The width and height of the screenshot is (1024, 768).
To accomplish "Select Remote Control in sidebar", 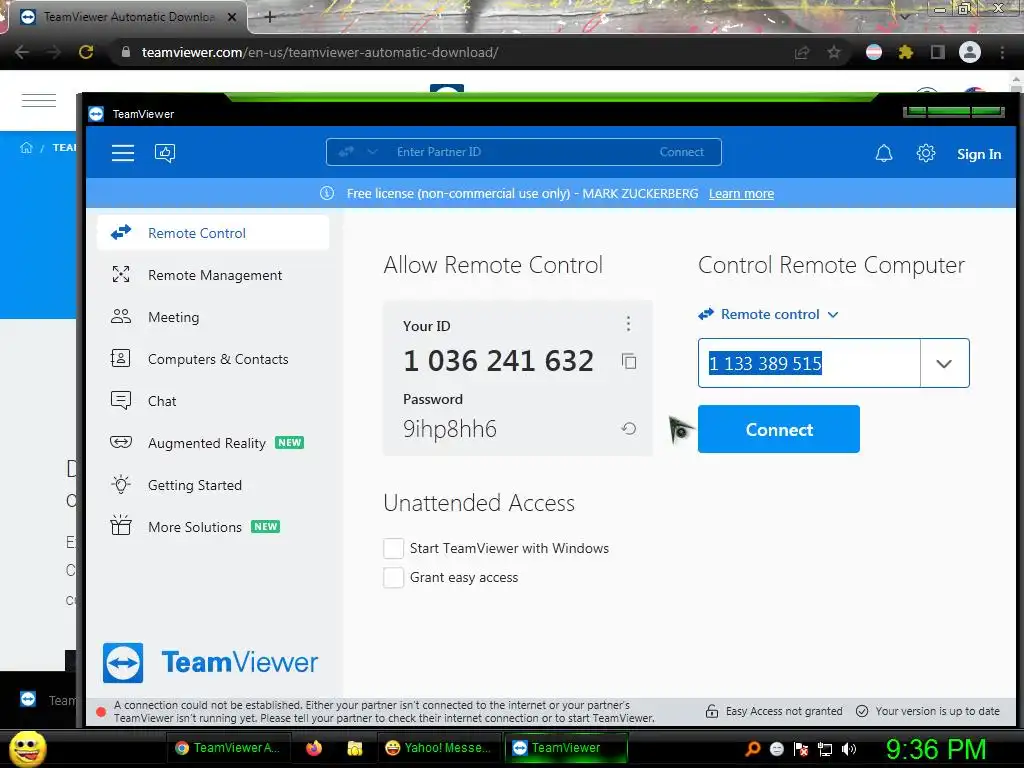I will click(213, 233).
